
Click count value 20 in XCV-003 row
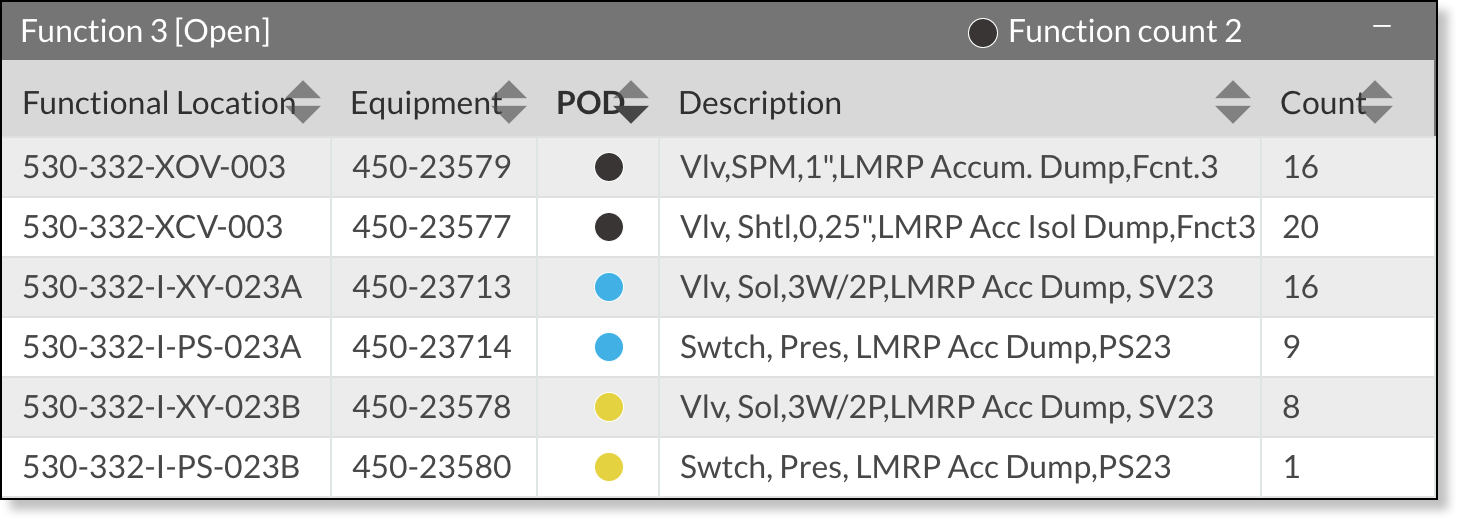pyautogui.click(x=1301, y=227)
